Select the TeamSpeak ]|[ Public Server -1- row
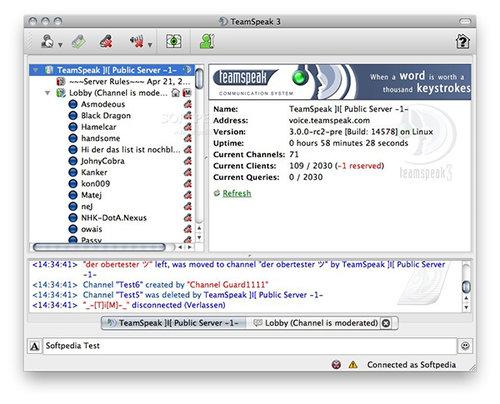This screenshot has width=500, height=404. (x=112, y=70)
